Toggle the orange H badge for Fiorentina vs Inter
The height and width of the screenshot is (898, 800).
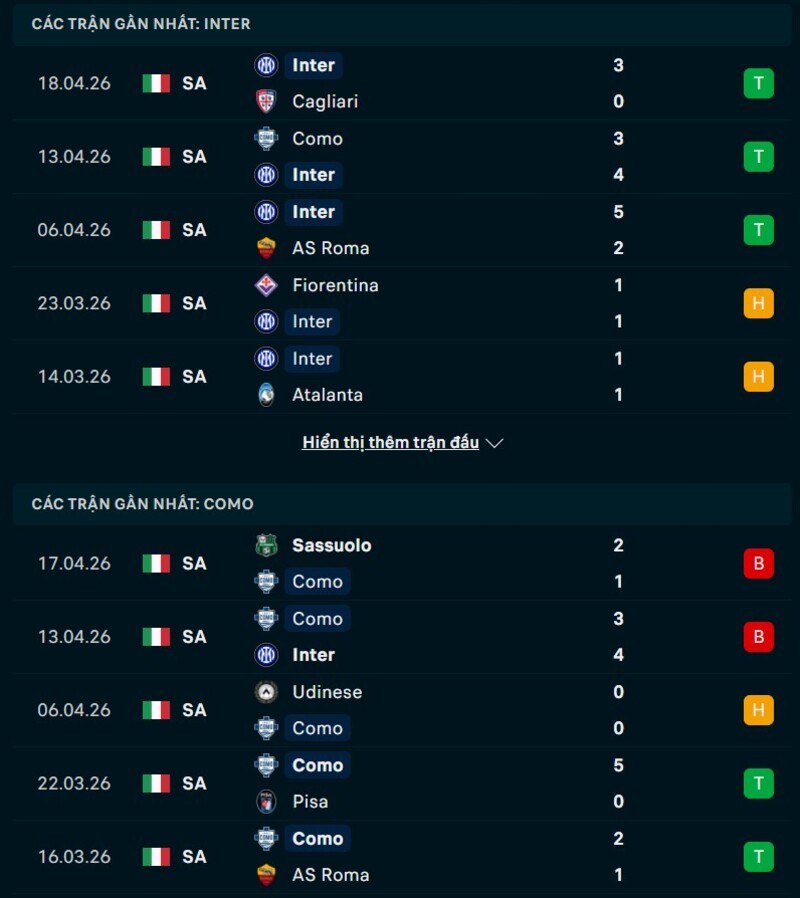(x=759, y=303)
